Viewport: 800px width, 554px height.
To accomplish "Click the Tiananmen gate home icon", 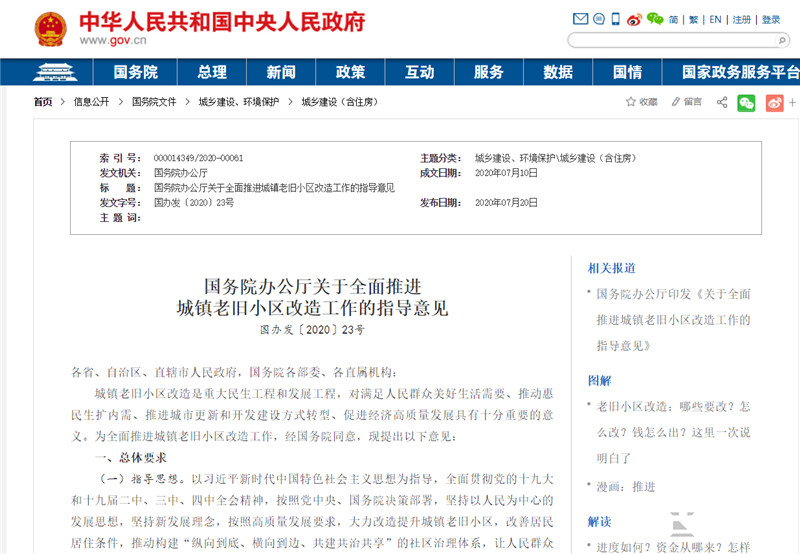I will [47, 72].
